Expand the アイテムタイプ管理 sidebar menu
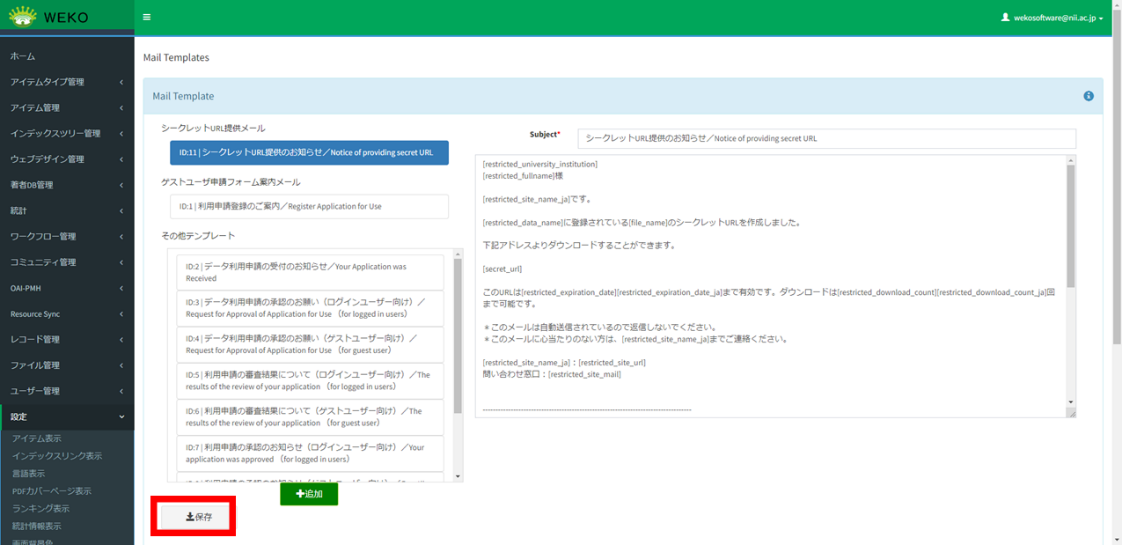This screenshot has height=545, width=1122. 66,82
